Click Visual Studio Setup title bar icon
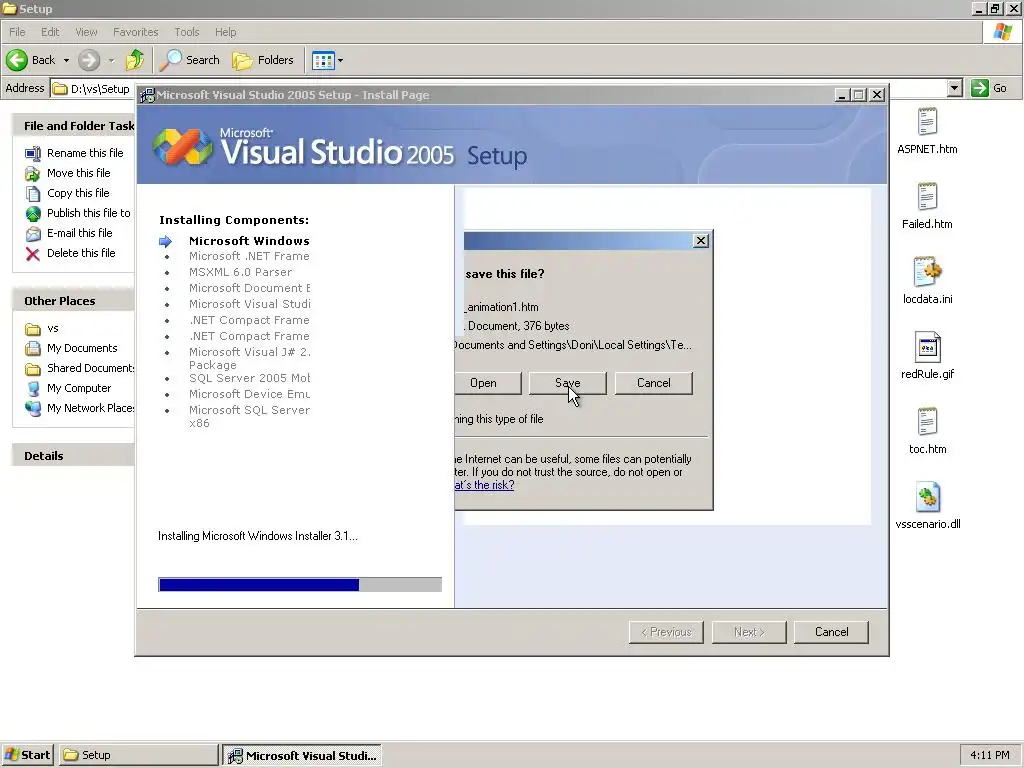The height and width of the screenshot is (768, 1024). click(x=148, y=95)
